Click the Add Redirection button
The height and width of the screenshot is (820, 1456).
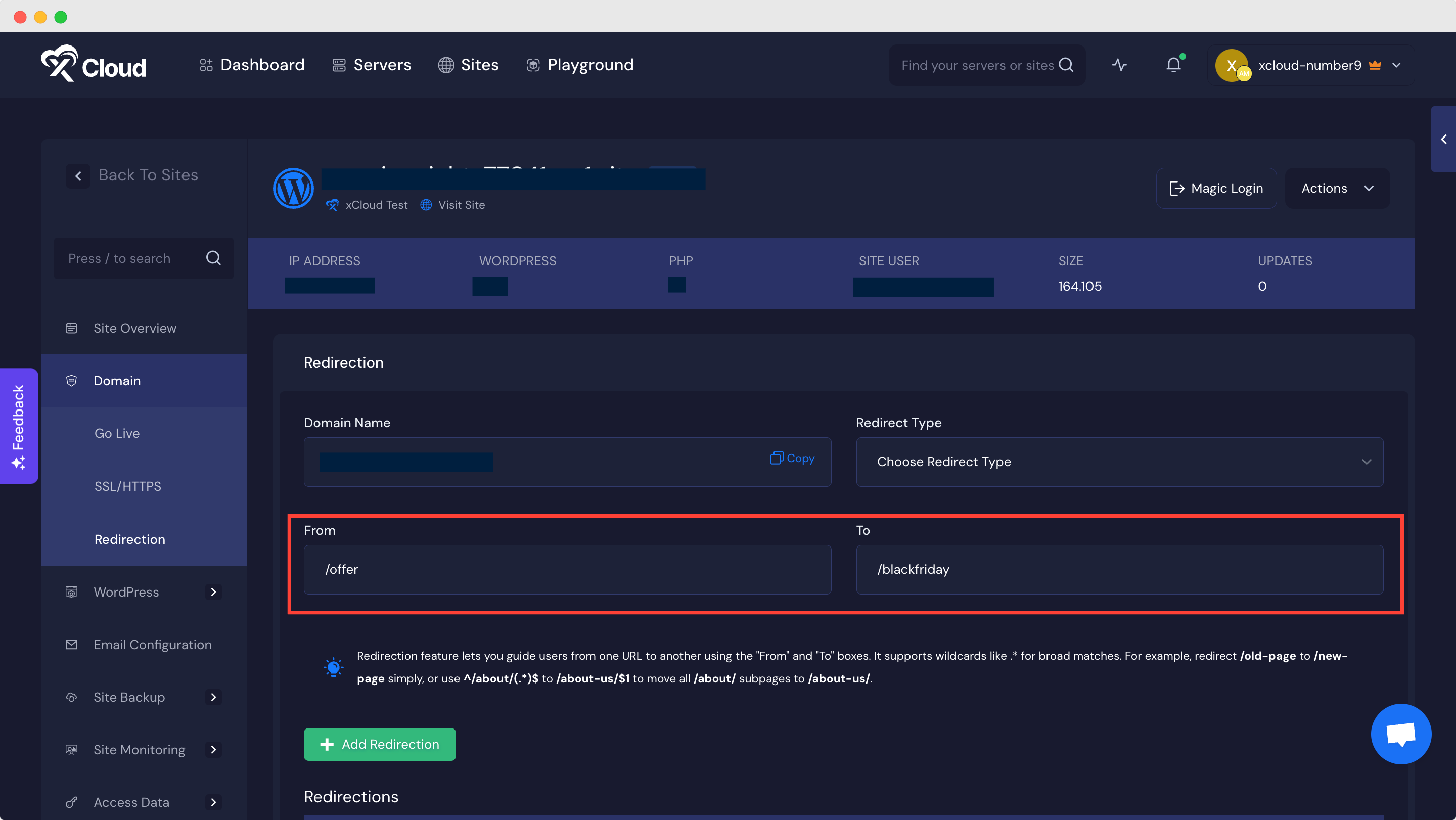[x=379, y=744]
